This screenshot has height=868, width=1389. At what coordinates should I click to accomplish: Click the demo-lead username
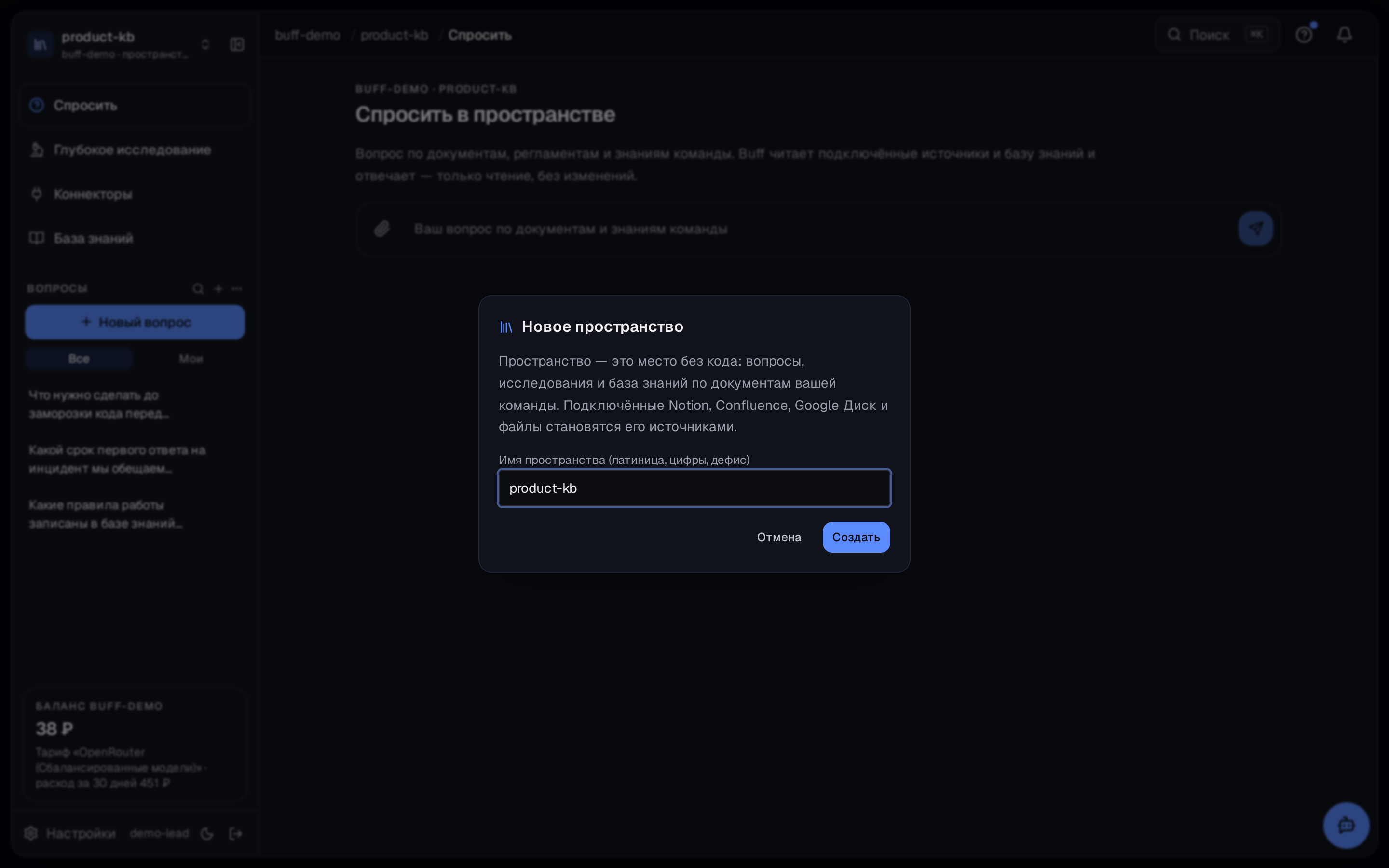tap(160, 833)
